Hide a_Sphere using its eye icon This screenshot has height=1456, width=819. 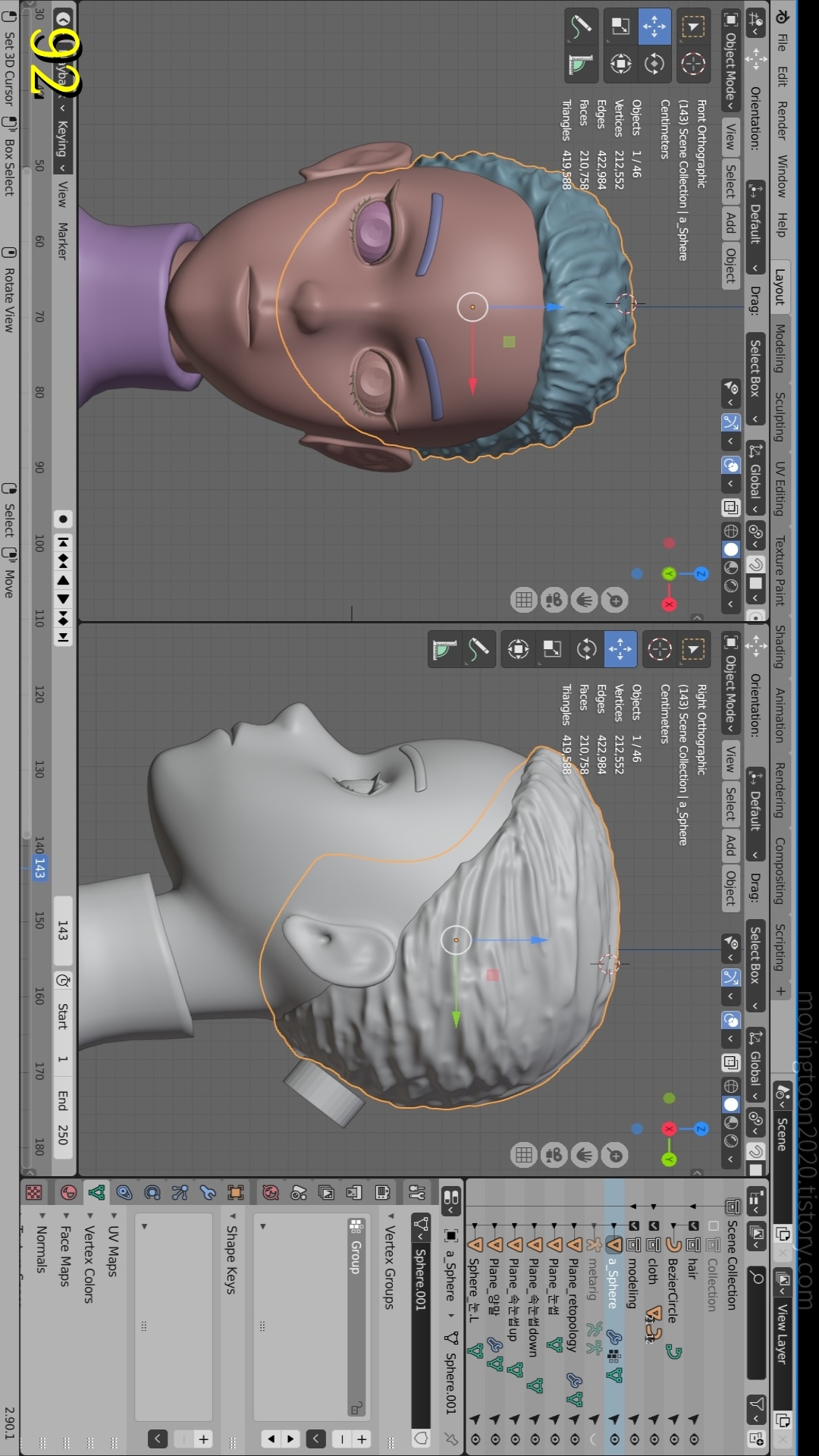click(614, 1439)
